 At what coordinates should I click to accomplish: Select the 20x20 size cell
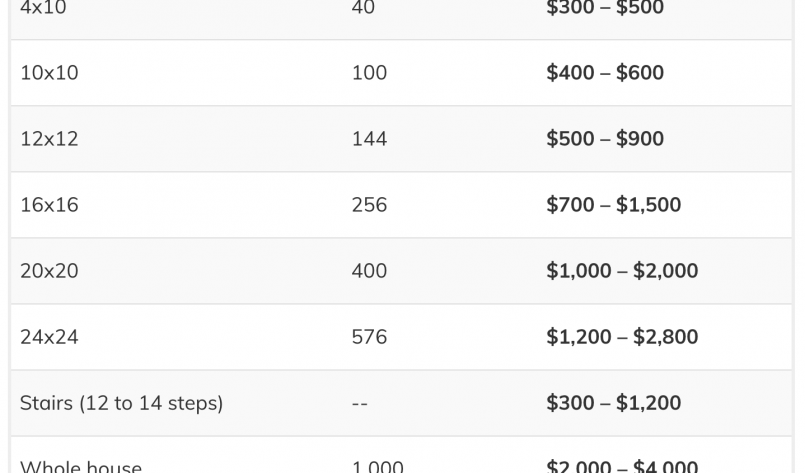point(49,271)
